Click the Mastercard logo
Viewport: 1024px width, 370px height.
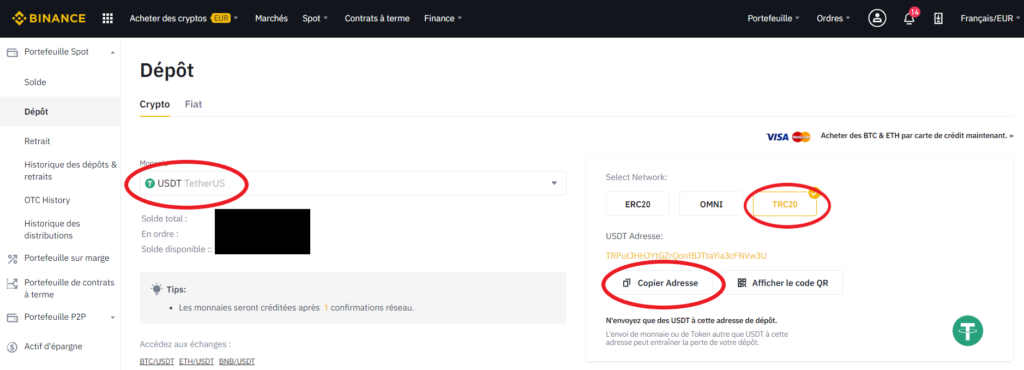[x=801, y=136]
